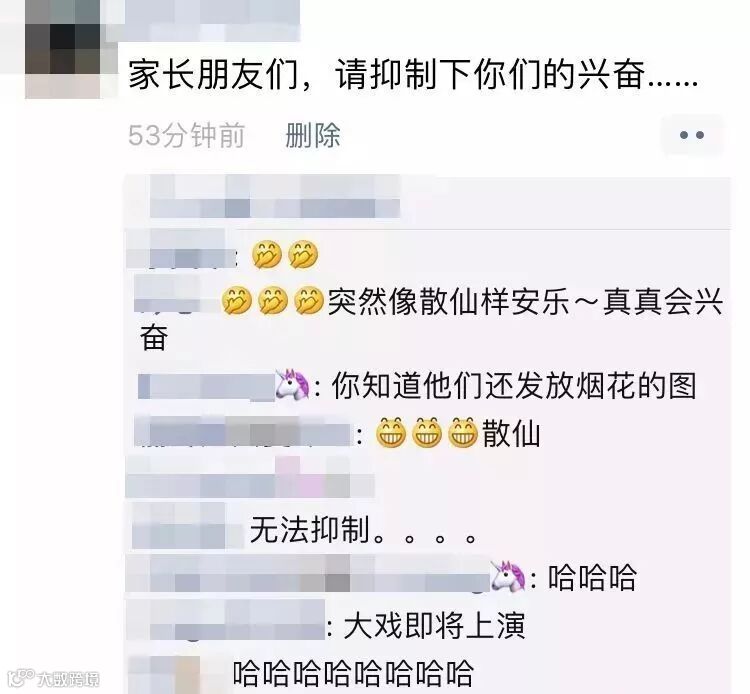The height and width of the screenshot is (694, 750).
Task: Open the two-dot more options button
Action: coord(692,135)
